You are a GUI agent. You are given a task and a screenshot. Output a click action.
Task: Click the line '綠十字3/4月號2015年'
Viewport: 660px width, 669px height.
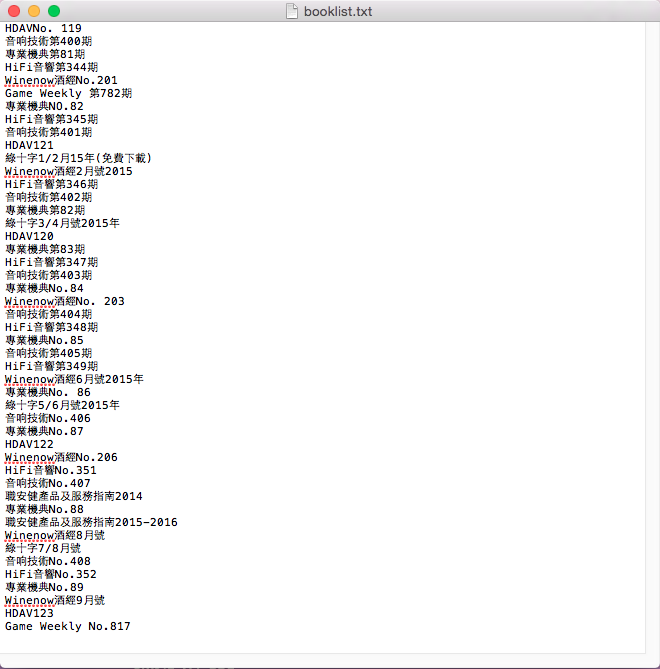pos(62,223)
